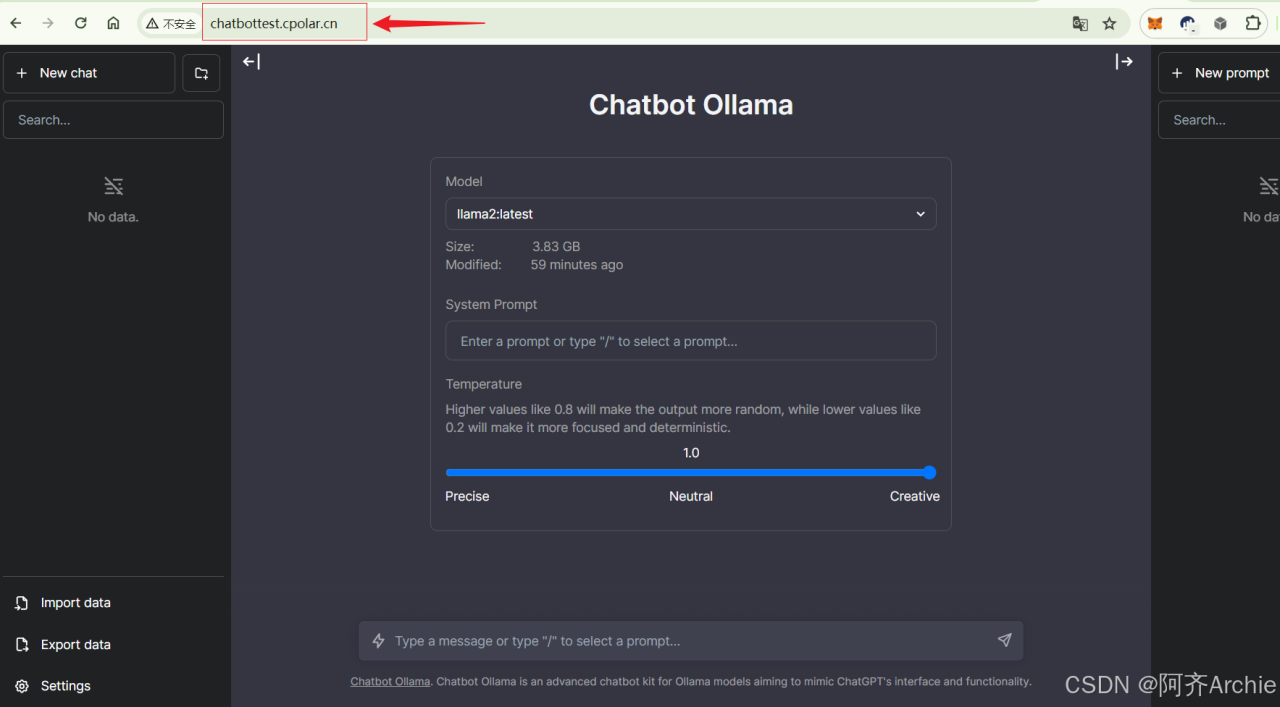Click the 'Neutral' temperature label
This screenshot has width=1280, height=707.
(x=691, y=496)
